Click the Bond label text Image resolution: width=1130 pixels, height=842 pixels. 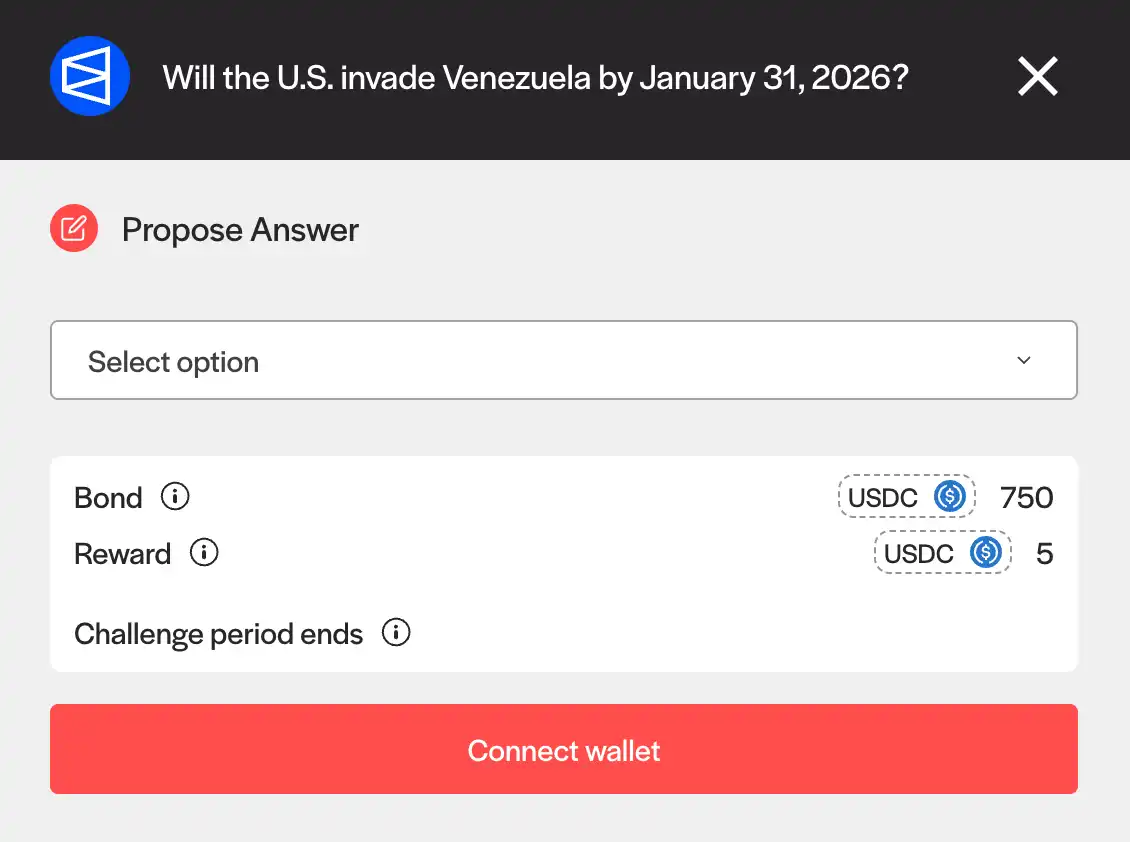(x=108, y=498)
